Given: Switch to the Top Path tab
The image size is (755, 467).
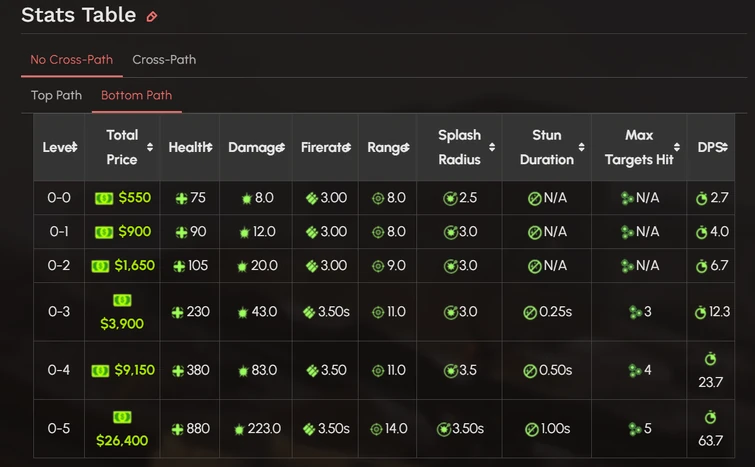Looking at the screenshot, I should 56,96.
